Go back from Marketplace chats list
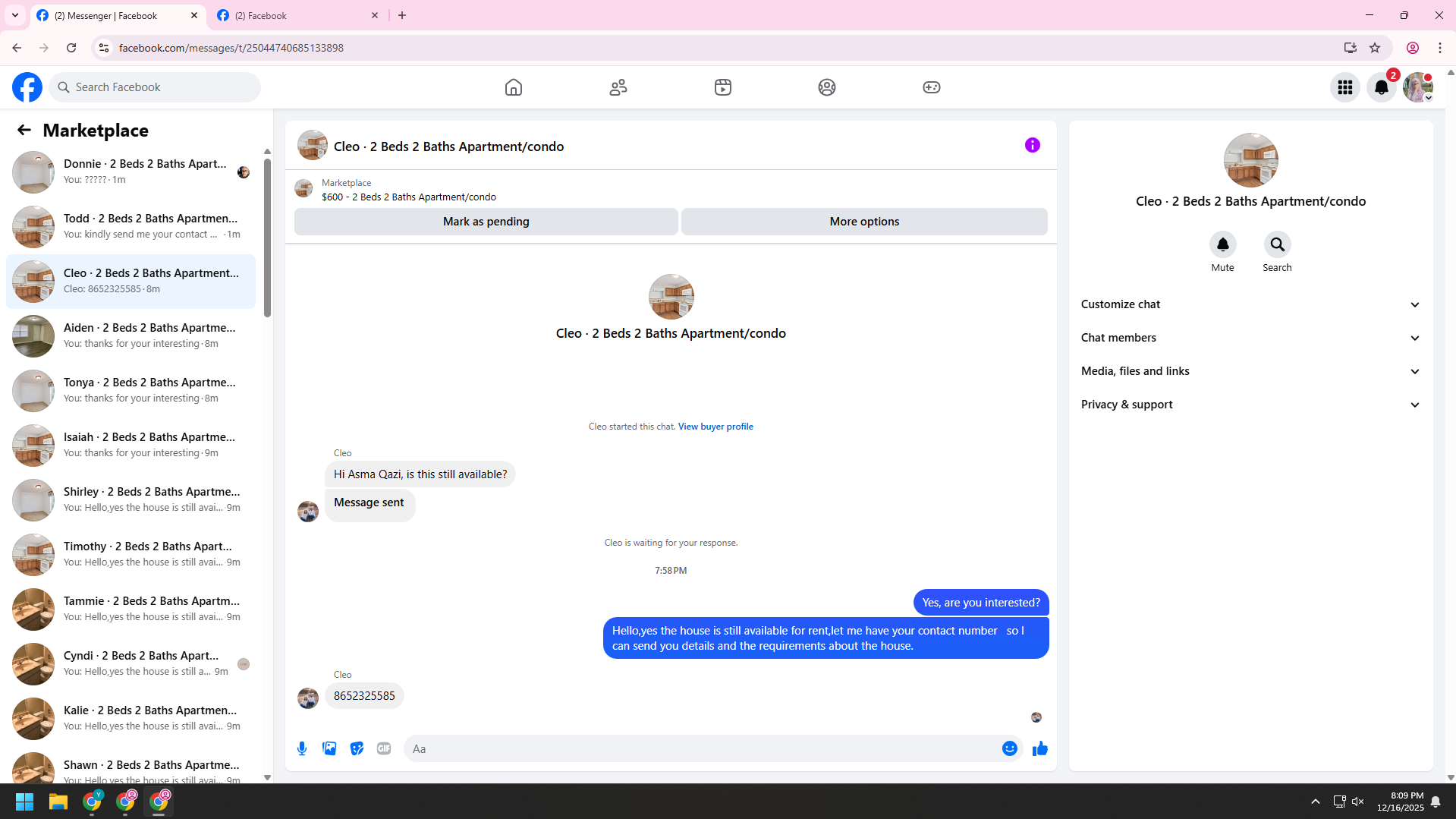 coord(24,130)
